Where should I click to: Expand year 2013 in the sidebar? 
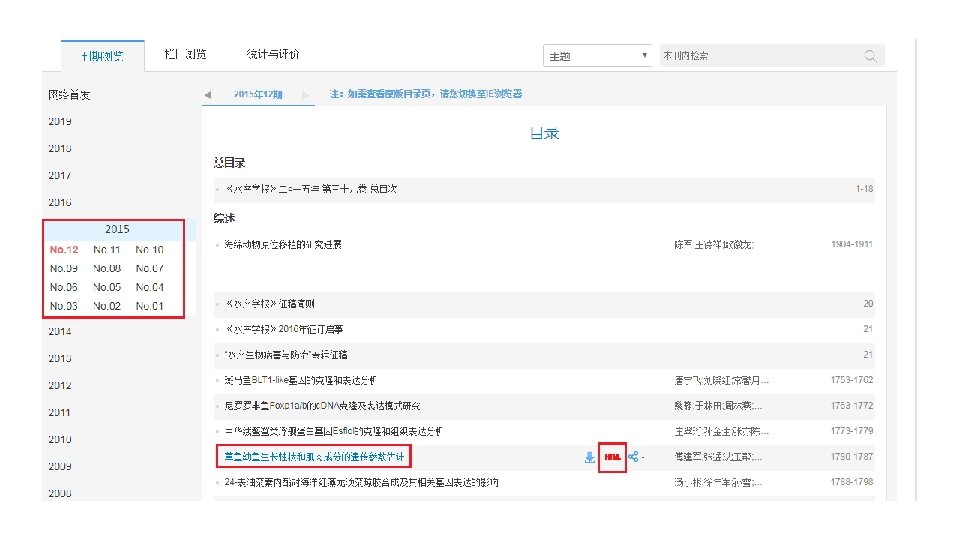60,358
